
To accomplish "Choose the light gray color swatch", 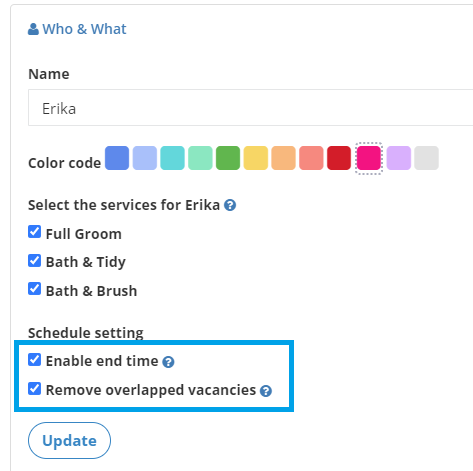I will click(427, 158).
